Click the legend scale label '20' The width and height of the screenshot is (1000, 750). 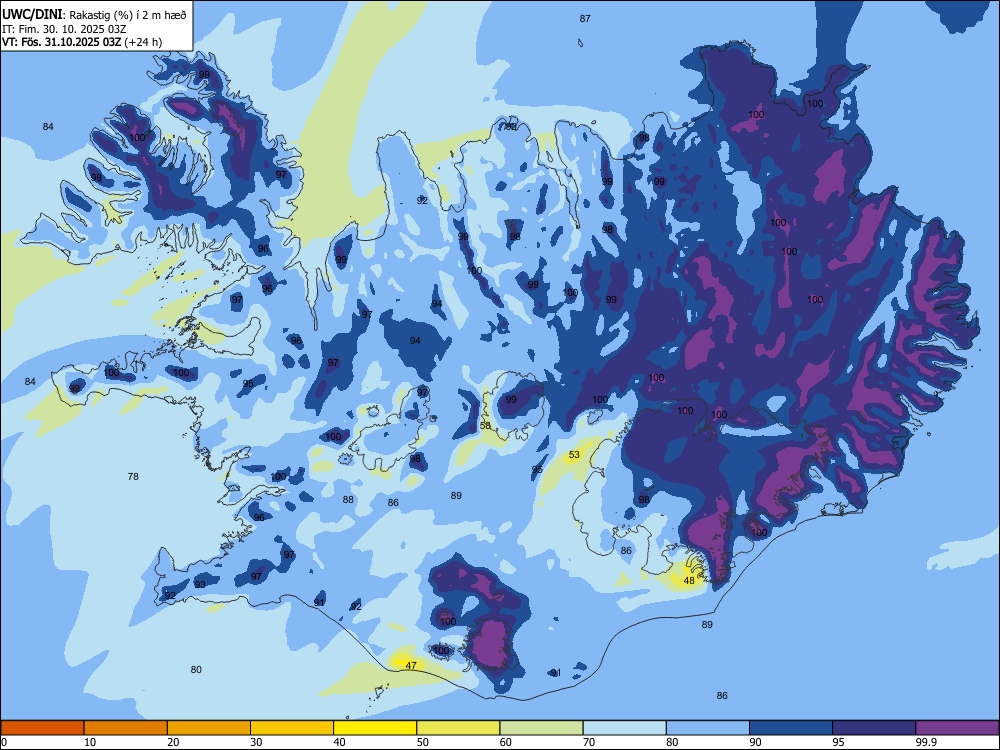click(x=173, y=742)
